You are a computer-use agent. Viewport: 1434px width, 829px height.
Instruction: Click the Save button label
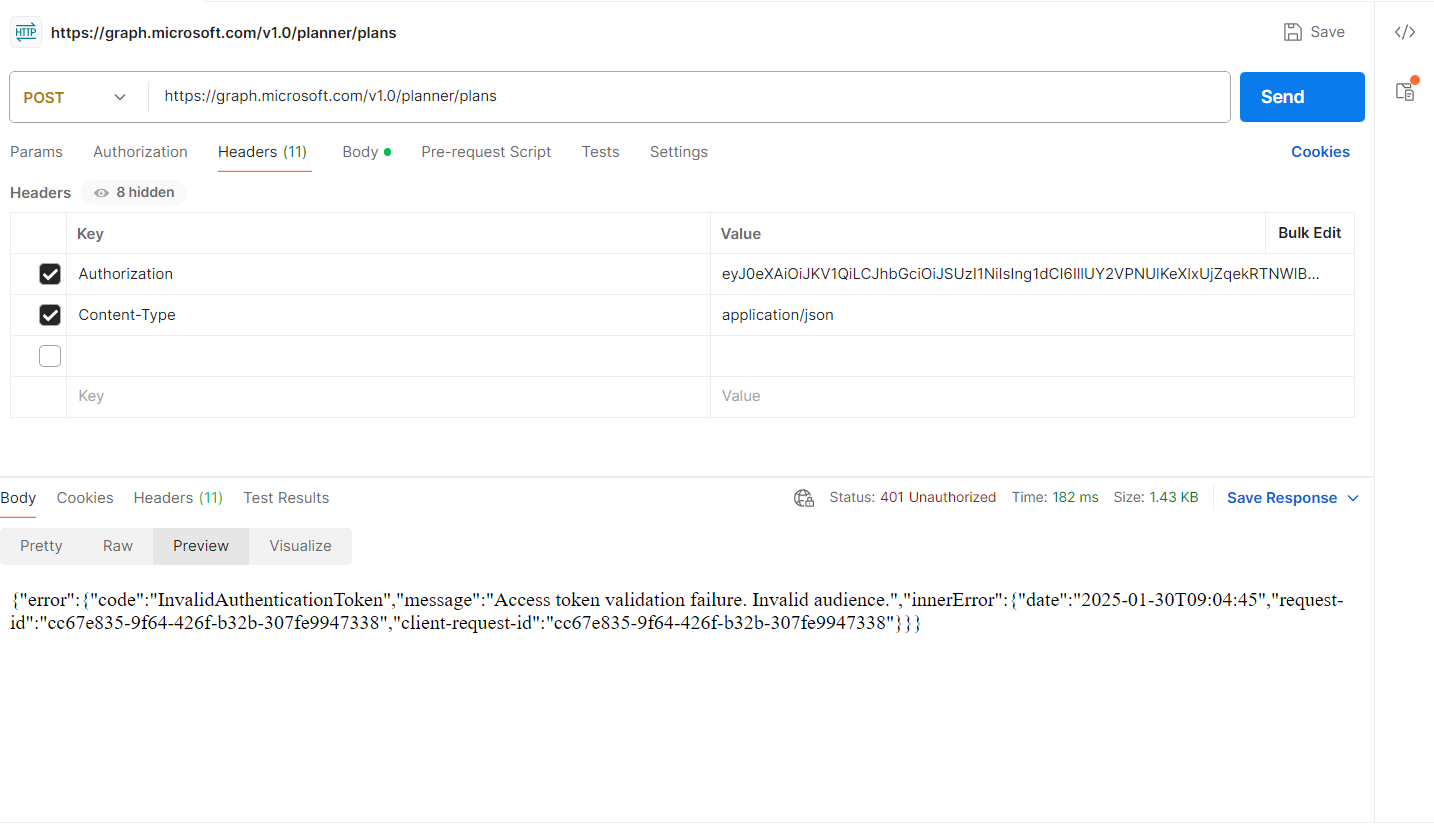[x=1327, y=32]
